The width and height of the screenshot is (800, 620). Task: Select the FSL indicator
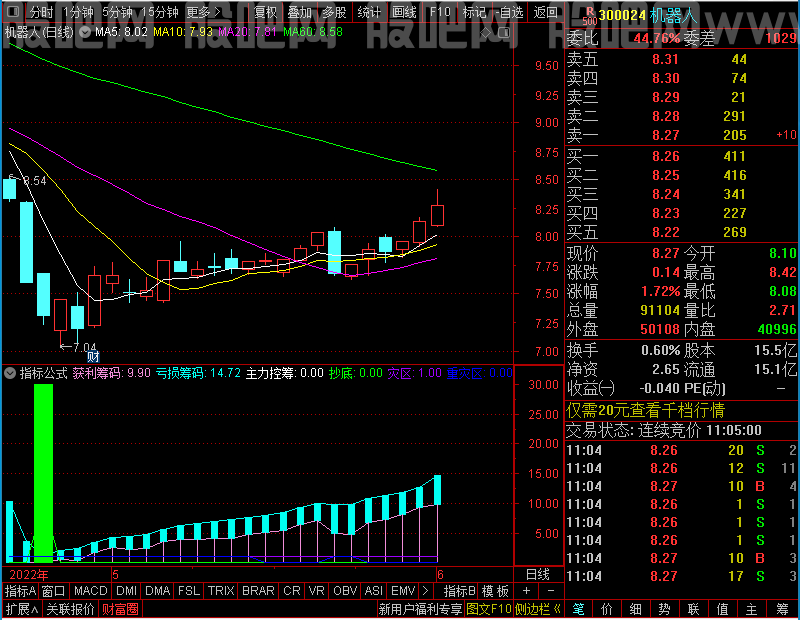[189, 591]
